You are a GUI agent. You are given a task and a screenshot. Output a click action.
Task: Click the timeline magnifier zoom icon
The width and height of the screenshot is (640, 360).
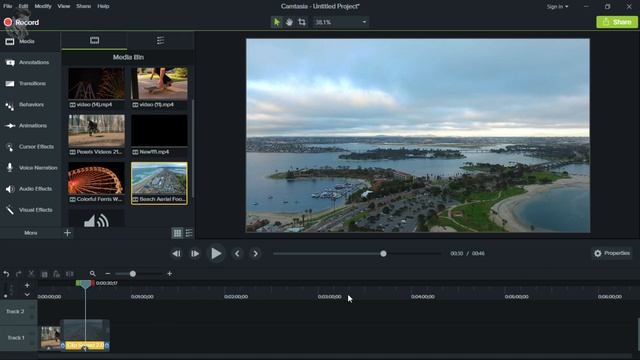coord(93,273)
